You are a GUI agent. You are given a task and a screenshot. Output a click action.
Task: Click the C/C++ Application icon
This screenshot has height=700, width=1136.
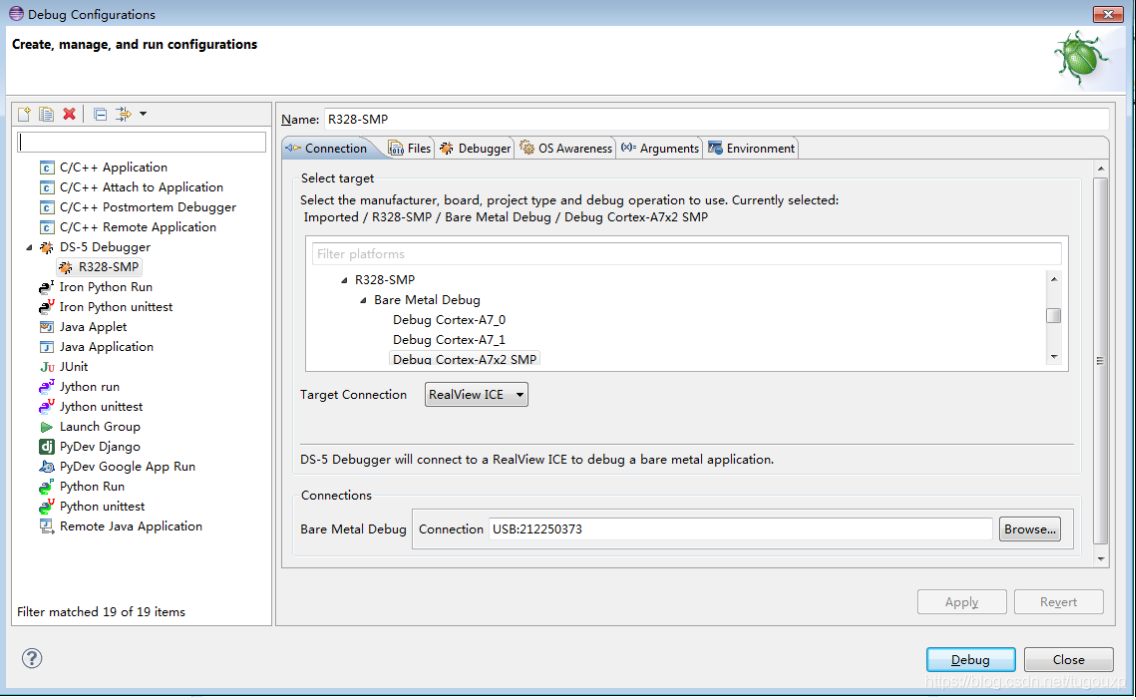(46, 167)
